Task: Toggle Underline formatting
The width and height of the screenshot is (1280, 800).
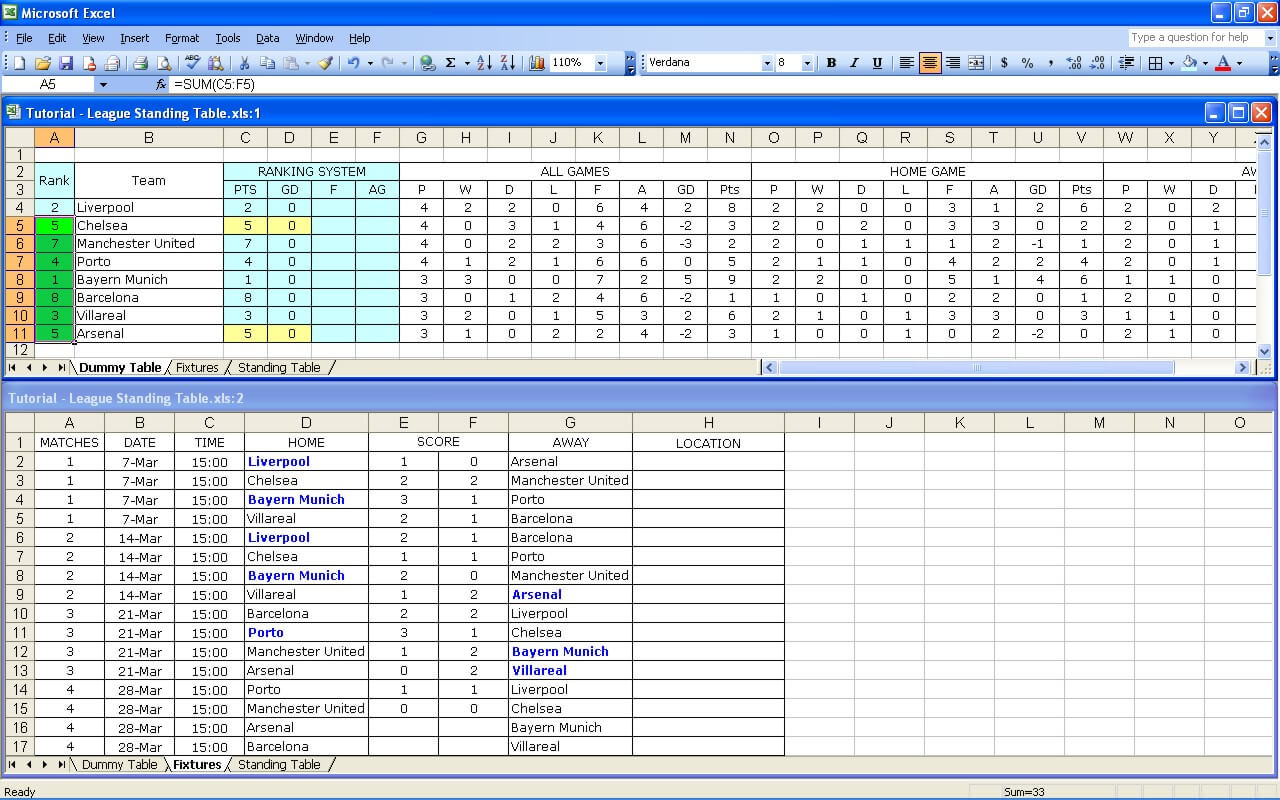Action: 877,63
